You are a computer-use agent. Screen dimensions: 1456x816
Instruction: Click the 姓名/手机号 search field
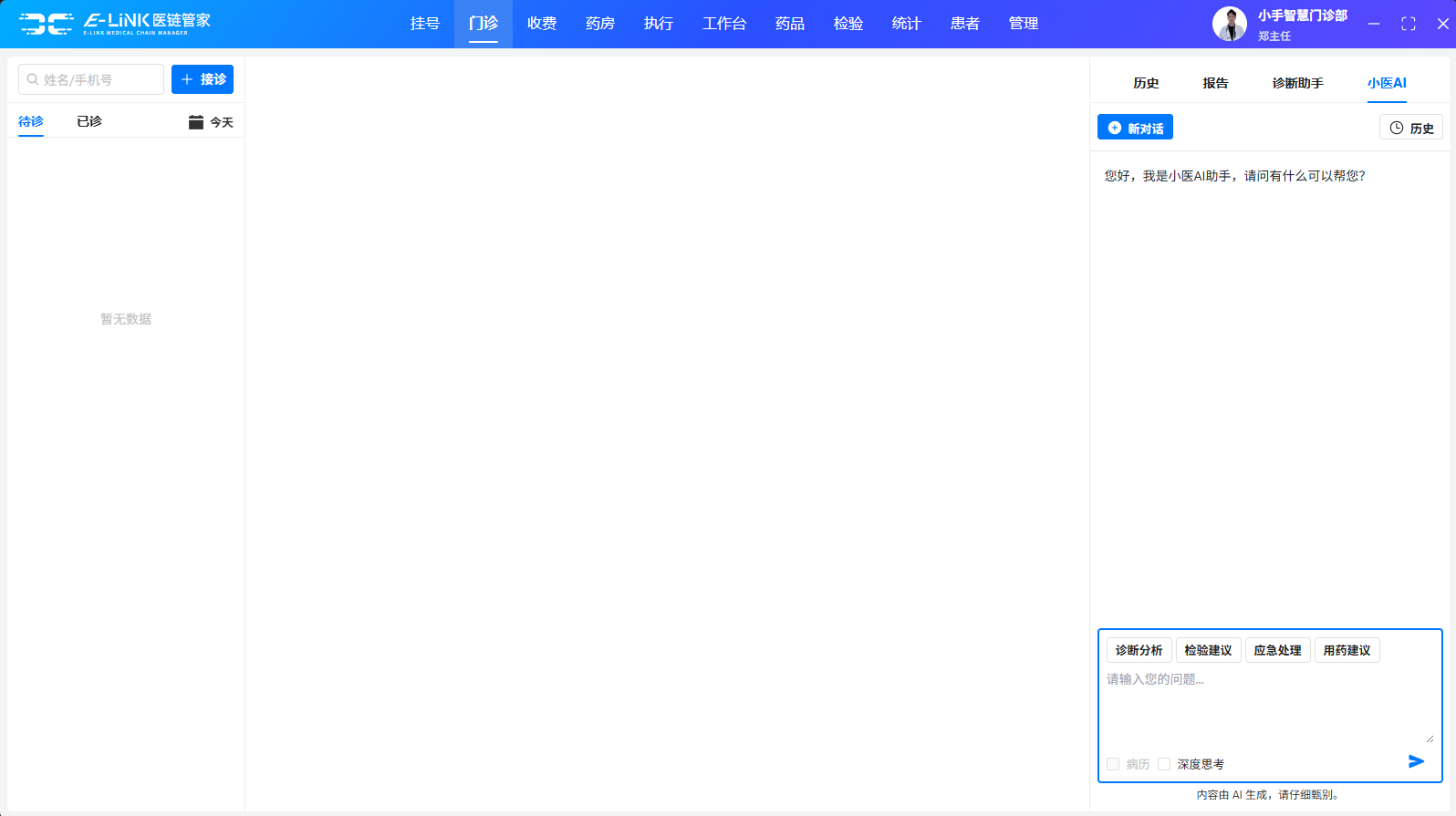(x=91, y=79)
